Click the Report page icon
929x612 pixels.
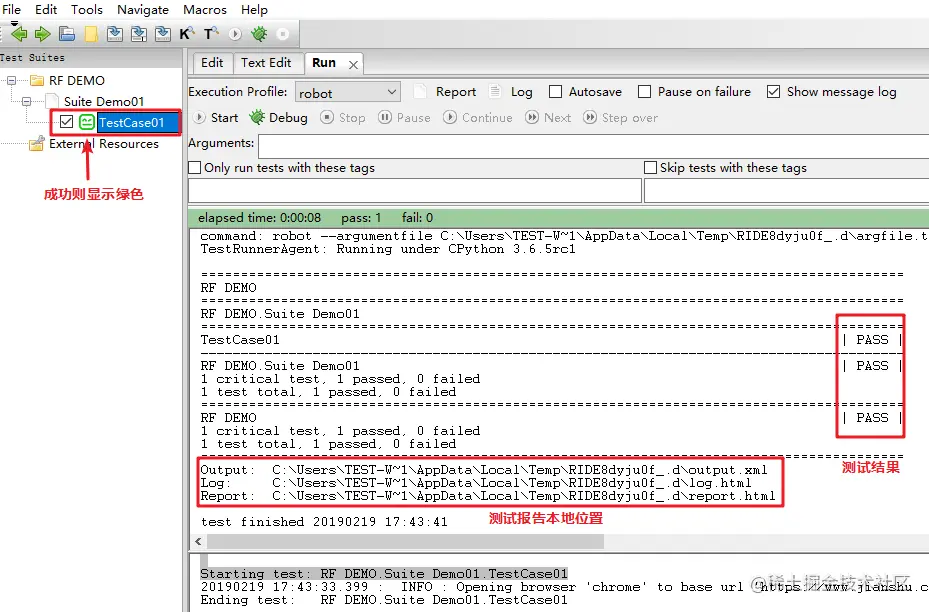[x=420, y=91]
